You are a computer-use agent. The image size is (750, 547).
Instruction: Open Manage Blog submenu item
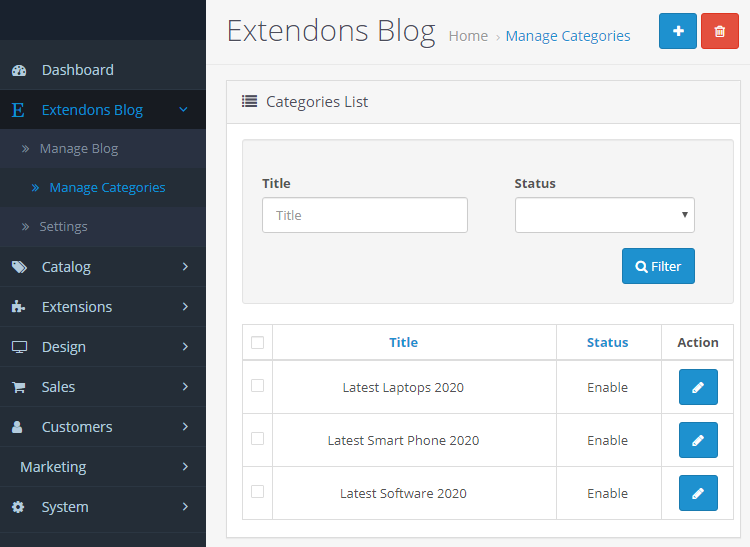click(79, 149)
